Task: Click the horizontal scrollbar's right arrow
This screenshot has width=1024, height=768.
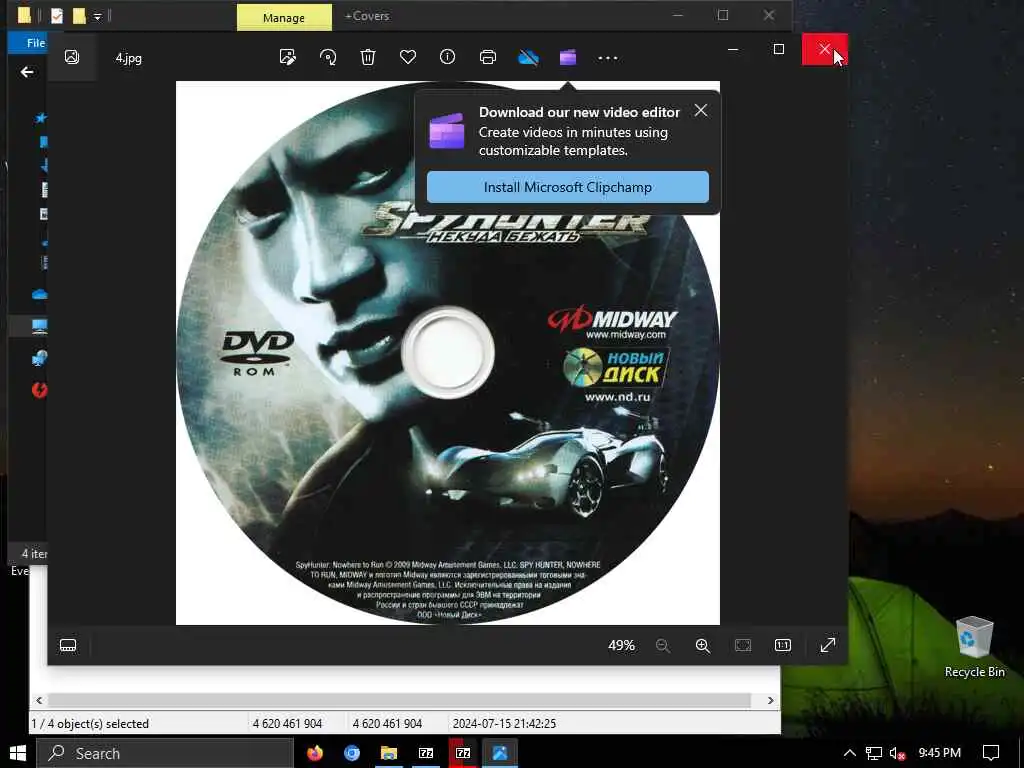Action: pyautogui.click(x=771, y=700)
